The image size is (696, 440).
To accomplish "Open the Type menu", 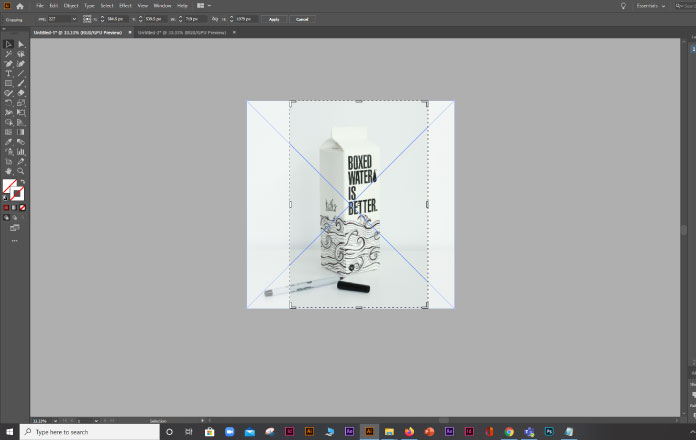I will [x=89, y=6].
